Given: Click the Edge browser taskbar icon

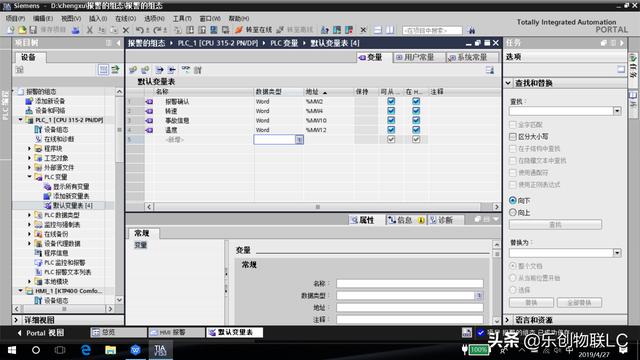Looking at the screenshot, I should pyautogui.click(x=86, y=350).
